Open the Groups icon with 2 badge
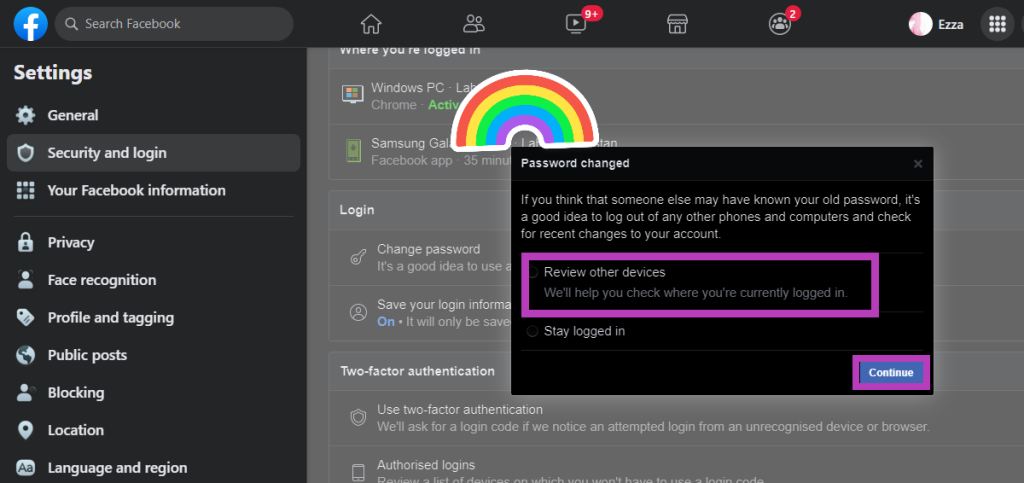Screen dimensions: 1024x483 point(780,24)
